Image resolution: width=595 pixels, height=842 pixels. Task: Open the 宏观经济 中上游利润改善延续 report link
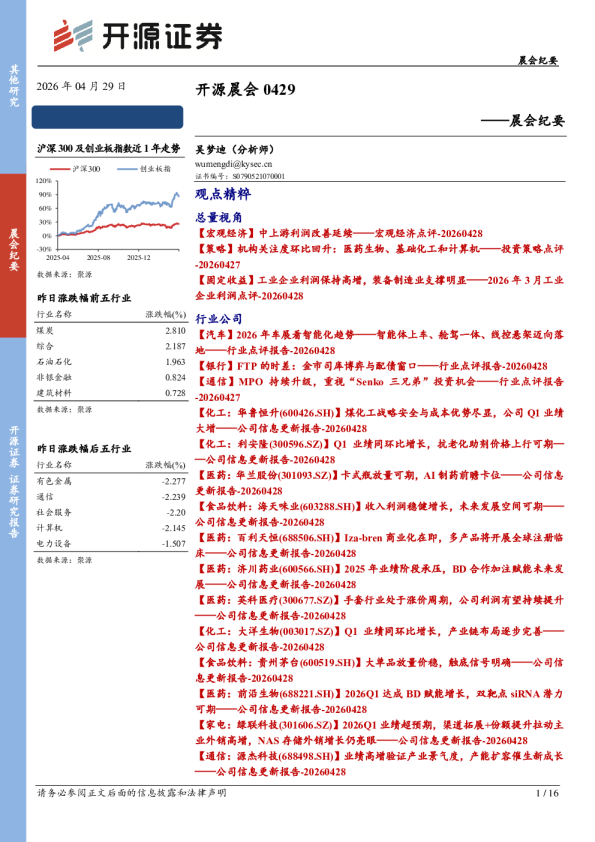point(339,233)
